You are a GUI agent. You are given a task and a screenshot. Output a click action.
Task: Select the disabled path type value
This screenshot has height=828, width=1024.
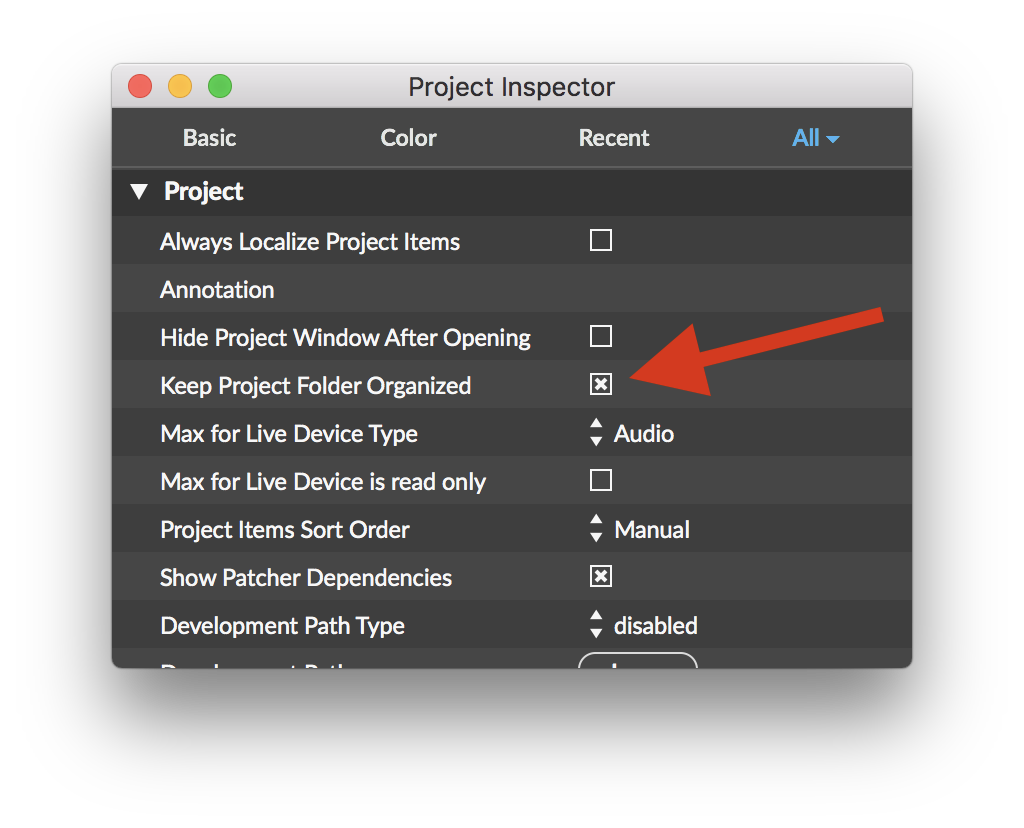click(656, 626)
